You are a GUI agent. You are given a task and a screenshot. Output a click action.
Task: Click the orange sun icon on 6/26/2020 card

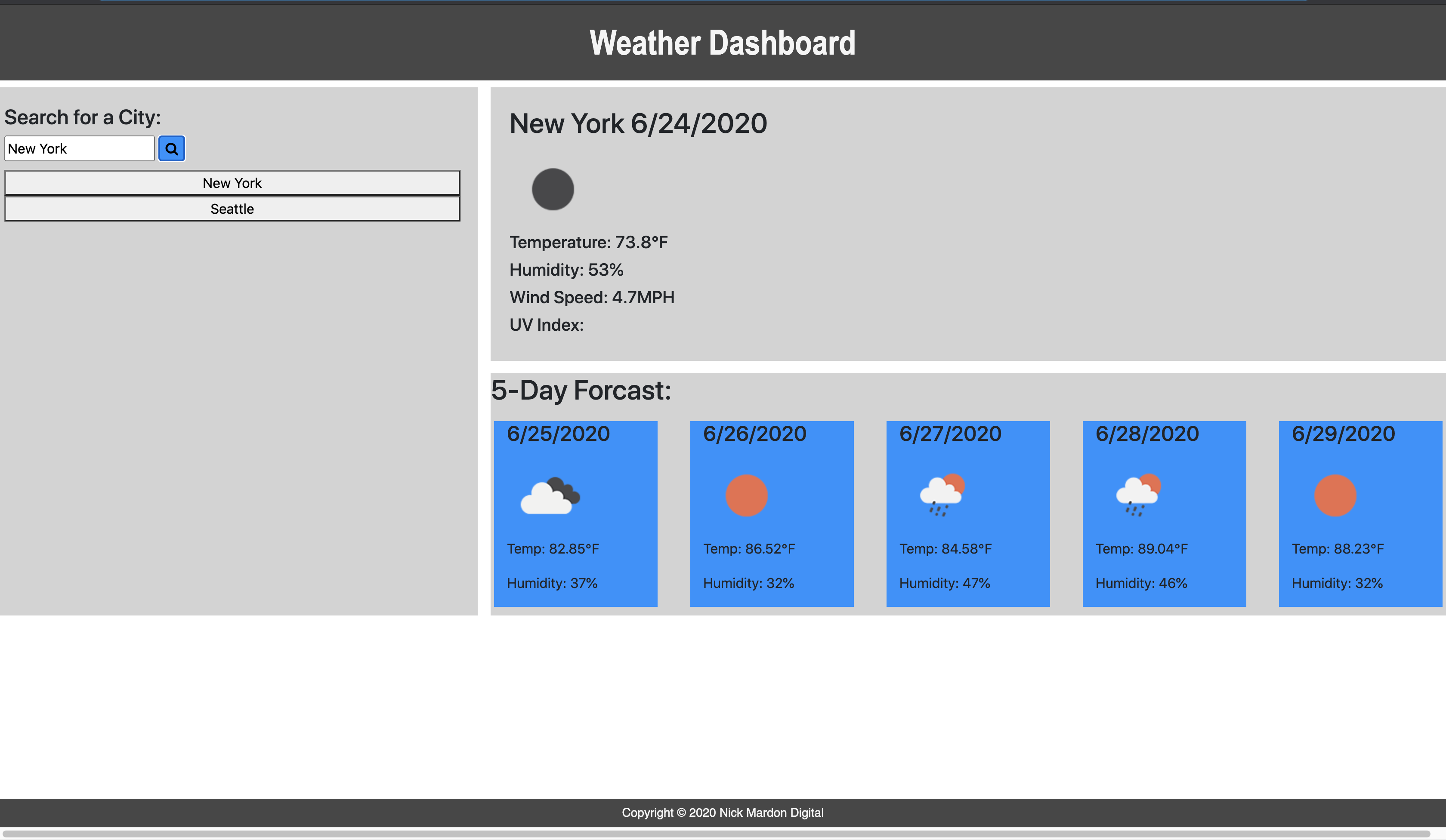(747, 496)
